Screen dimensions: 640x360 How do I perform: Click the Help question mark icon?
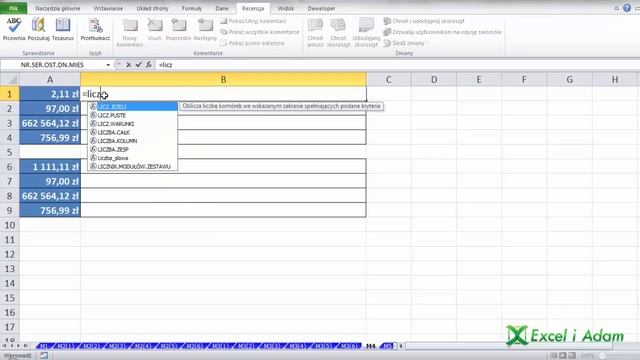(627, 8)
